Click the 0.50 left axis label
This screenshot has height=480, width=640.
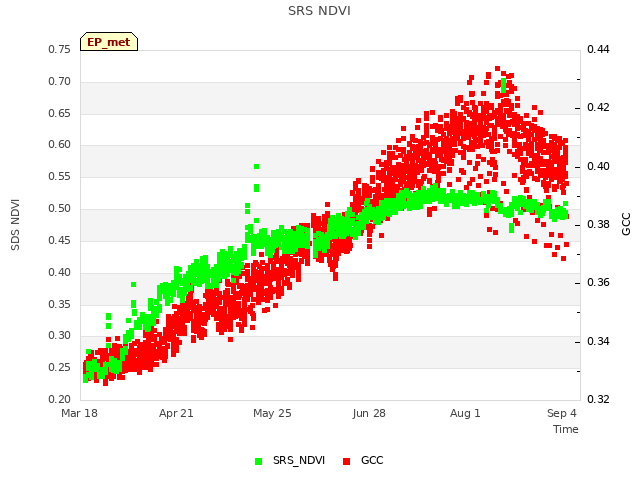[60, 208]
